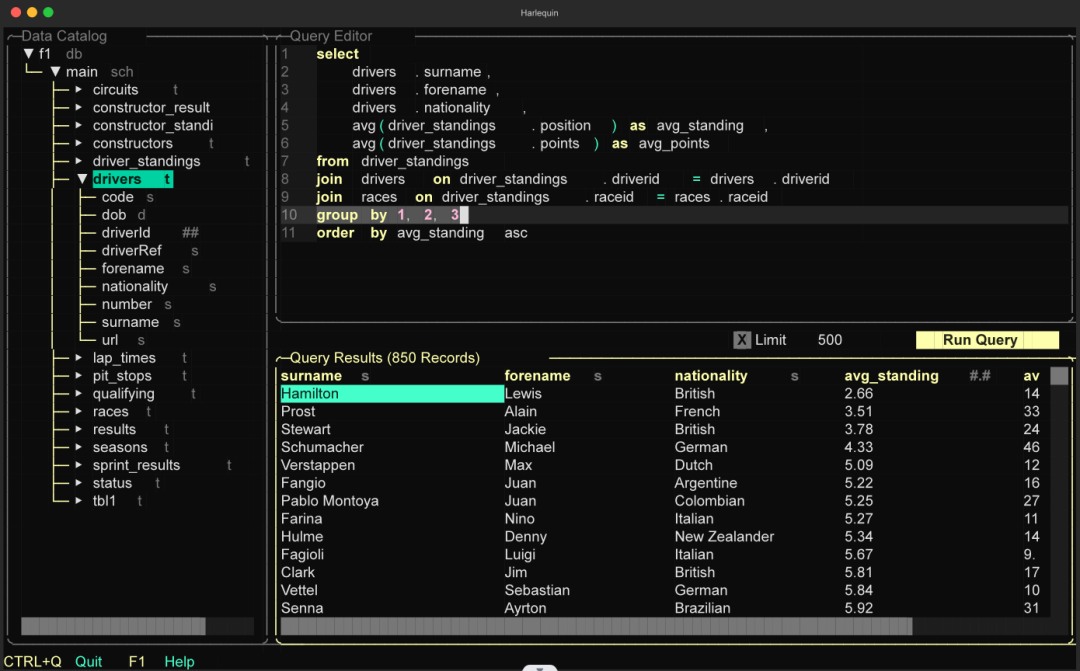Click the avg_standing column header
Image resolution: width=1080 pixels, height=671 pixels.
[891, 375]
